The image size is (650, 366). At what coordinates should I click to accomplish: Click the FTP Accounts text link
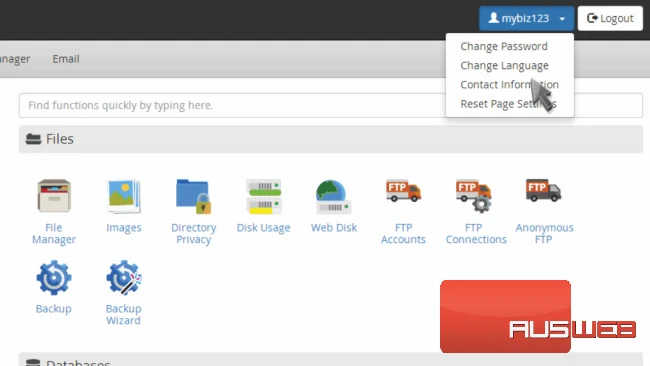403,233
